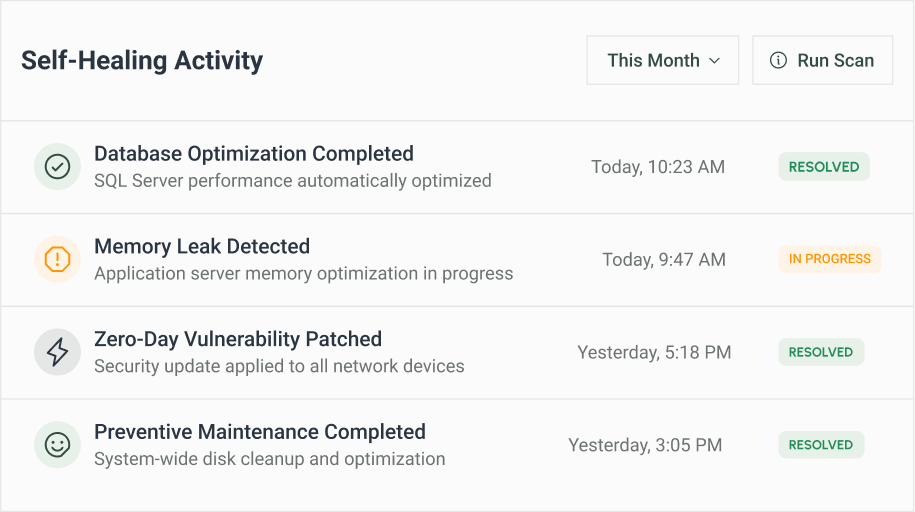The height and width of the screenshot is (512, 915).
Task: Open Database Optimization Completed entry
Action: click(x=457, y=167)
